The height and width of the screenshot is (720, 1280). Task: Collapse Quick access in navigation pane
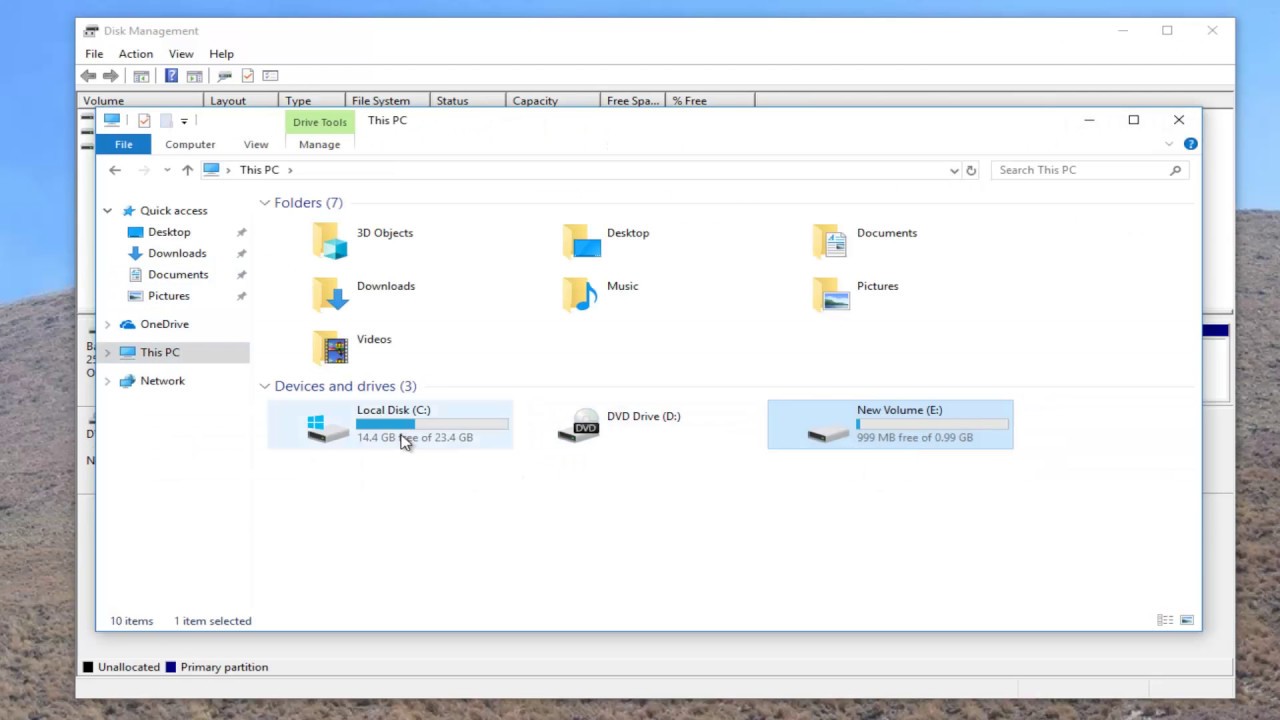[107, 211]
